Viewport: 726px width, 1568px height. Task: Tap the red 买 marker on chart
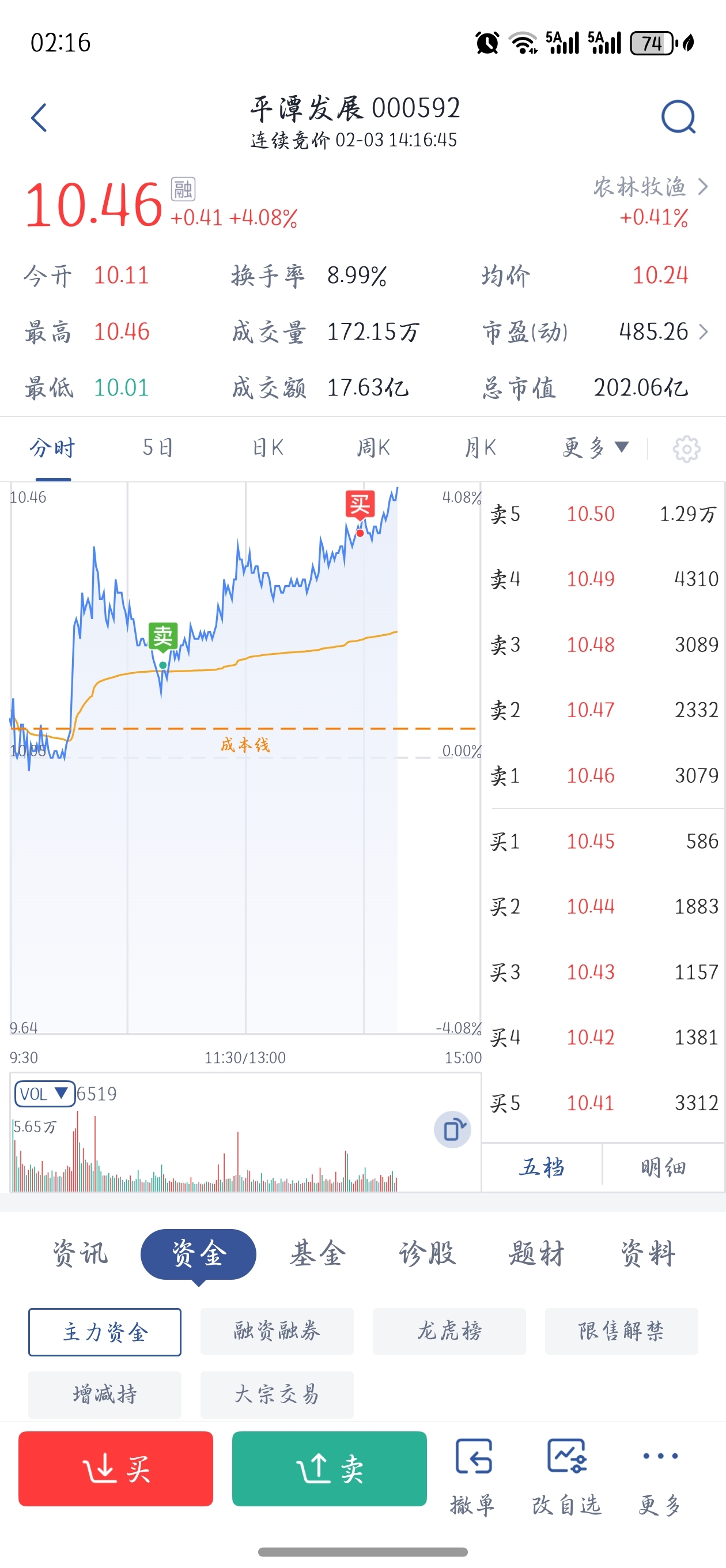click(x=360, y=504)
